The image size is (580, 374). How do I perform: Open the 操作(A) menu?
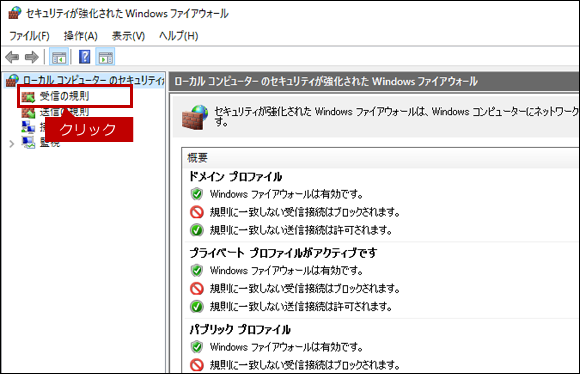(x=81, y=36)
